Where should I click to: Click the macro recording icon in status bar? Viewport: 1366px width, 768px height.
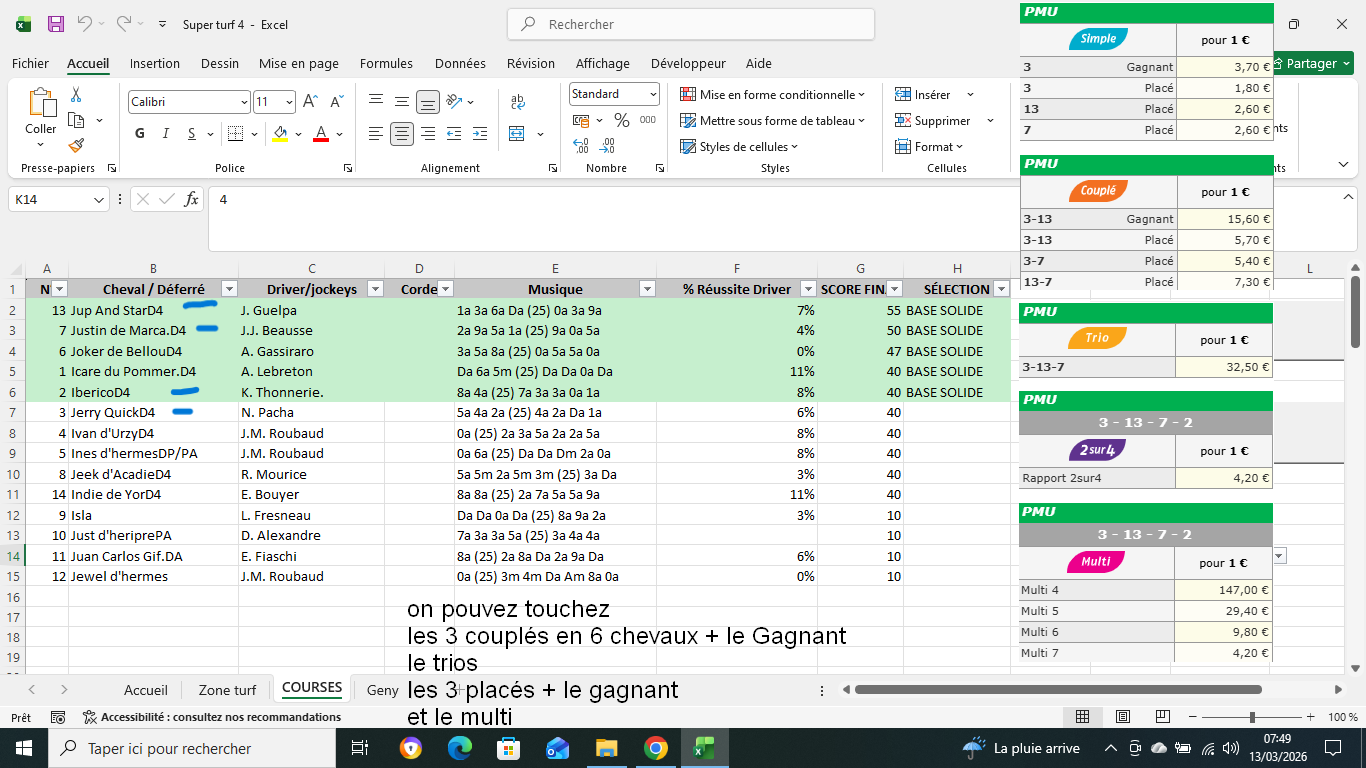click(58, 717)
